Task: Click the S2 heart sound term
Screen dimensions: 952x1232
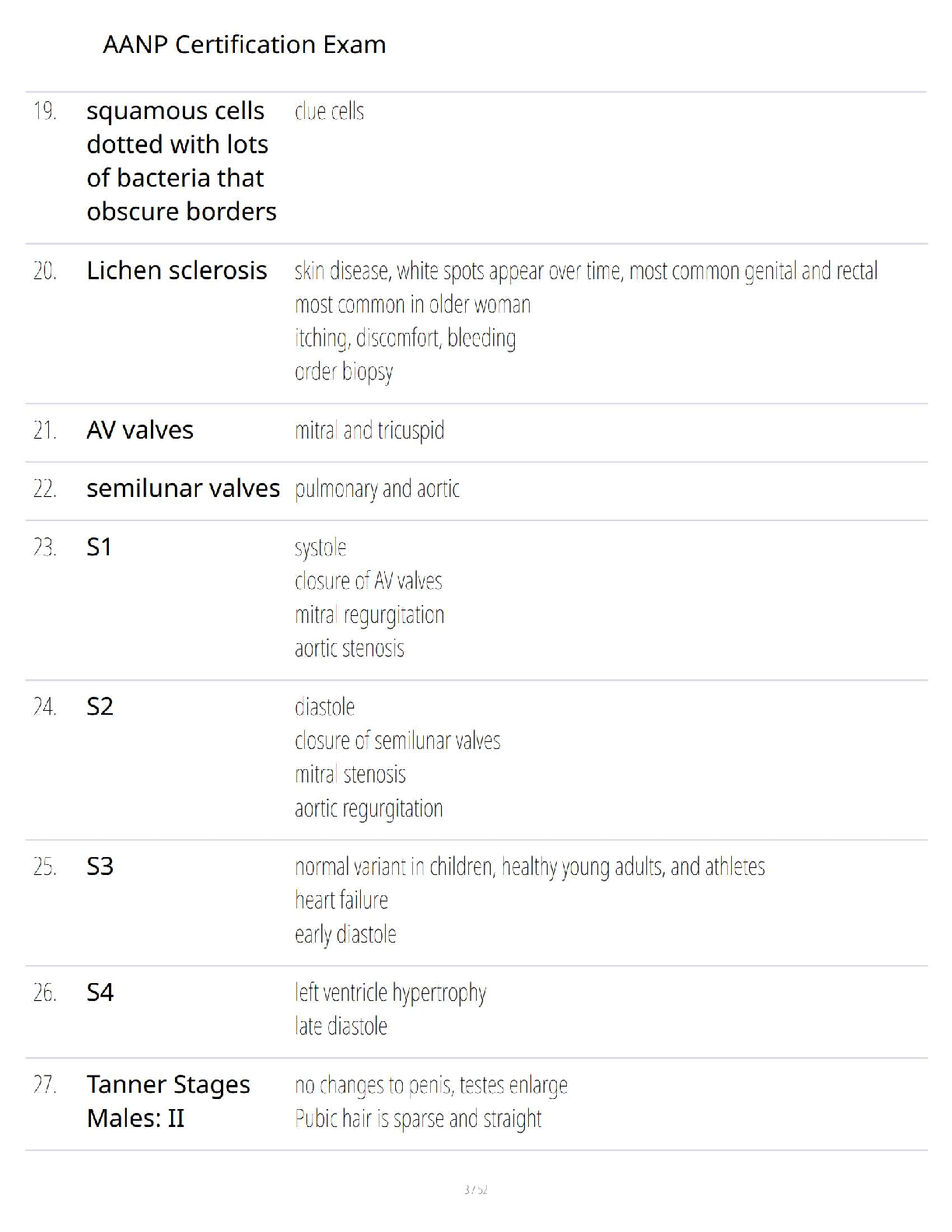Action: (100, 707)
